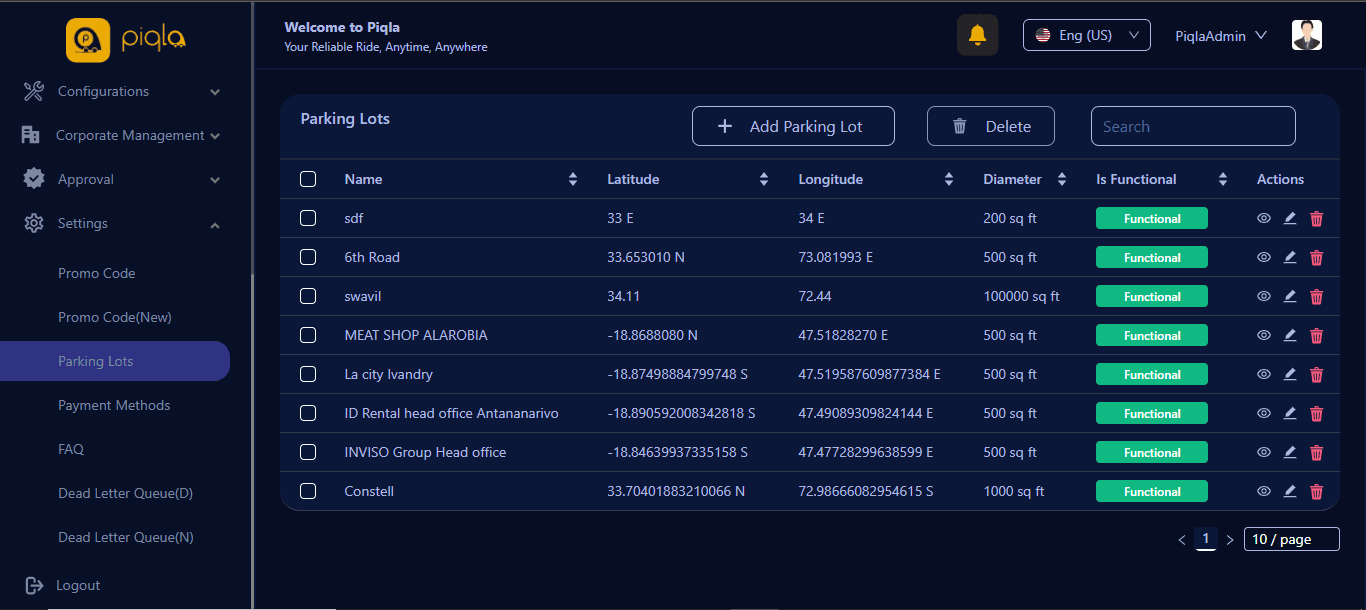The image size is (1366, 610).
Task: Open the PiqlaAdmin account dropdown
Action: pos(1221,35)
